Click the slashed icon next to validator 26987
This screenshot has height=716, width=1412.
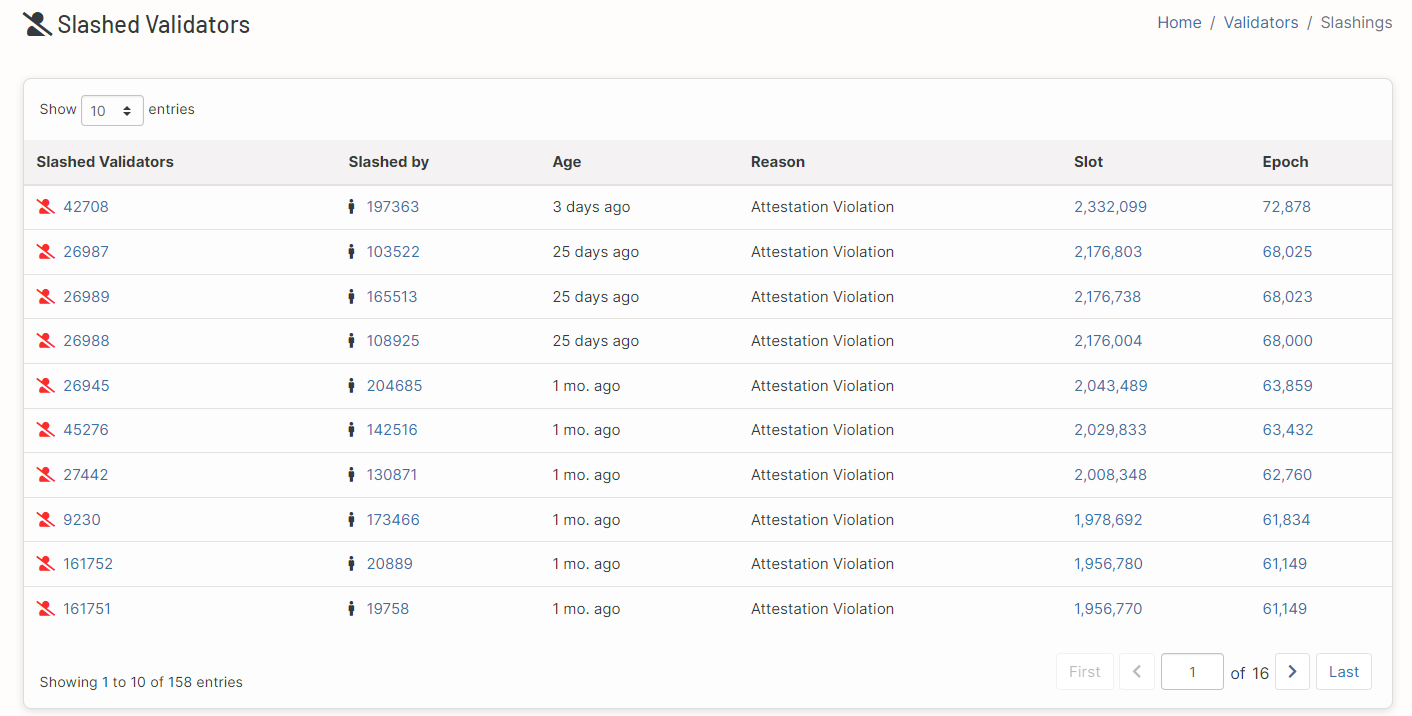point(45,252)
